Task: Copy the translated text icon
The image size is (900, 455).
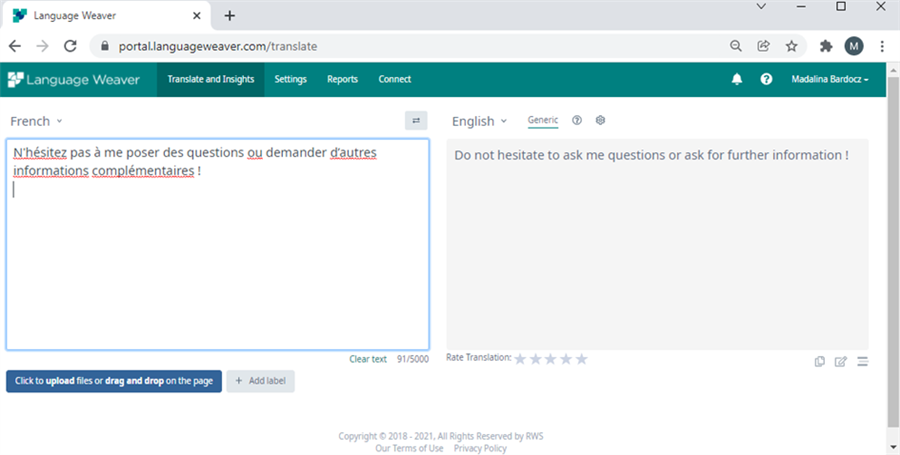Action: pyautogui.click(x=819, y=361)
